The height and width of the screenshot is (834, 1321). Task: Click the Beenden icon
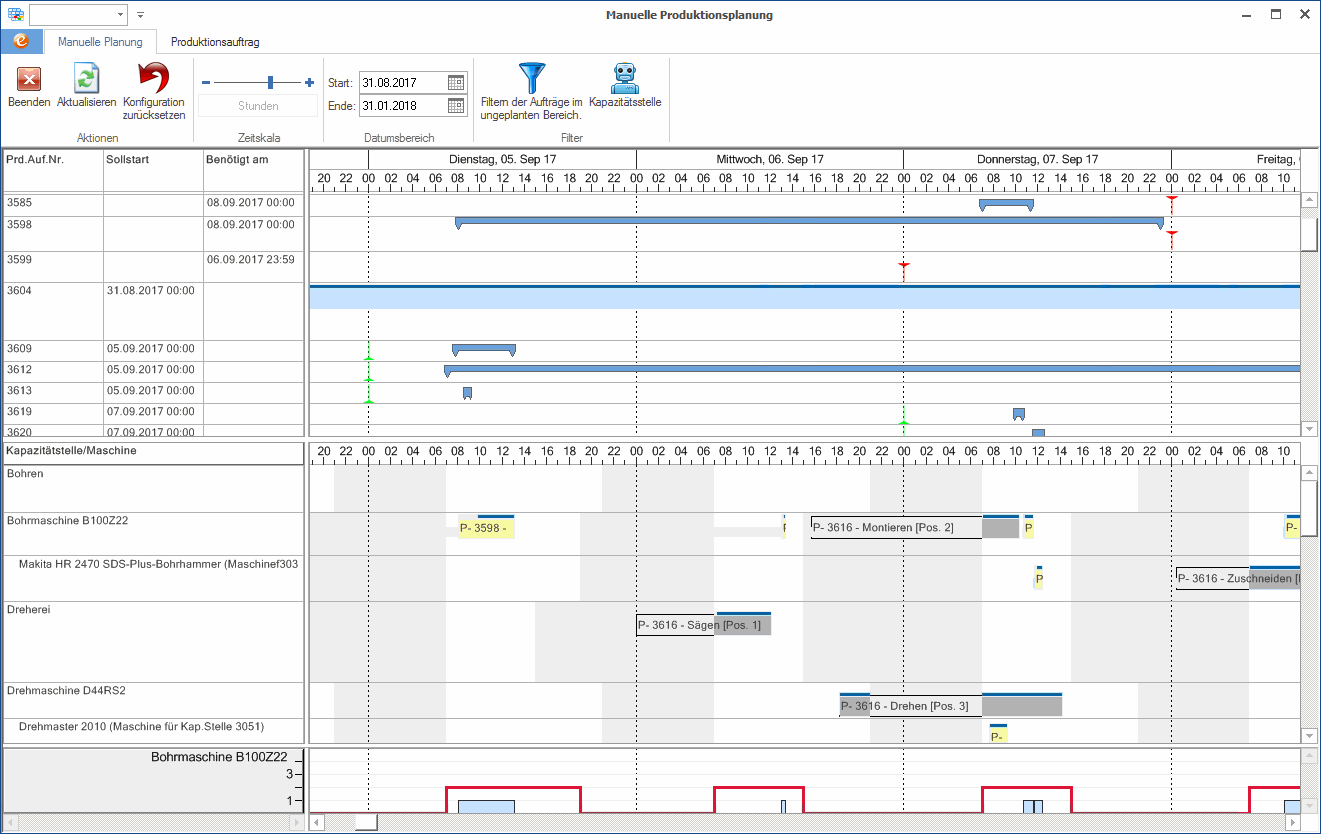[29, 79]
